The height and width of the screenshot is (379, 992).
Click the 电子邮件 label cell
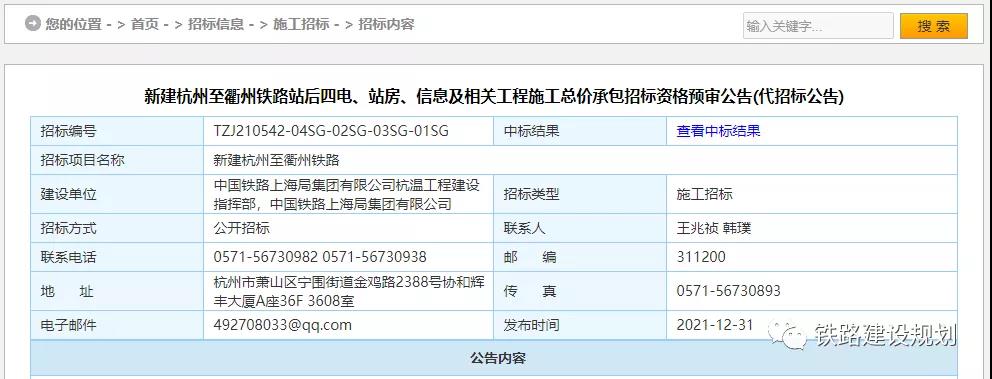click(x=117, y=325)
